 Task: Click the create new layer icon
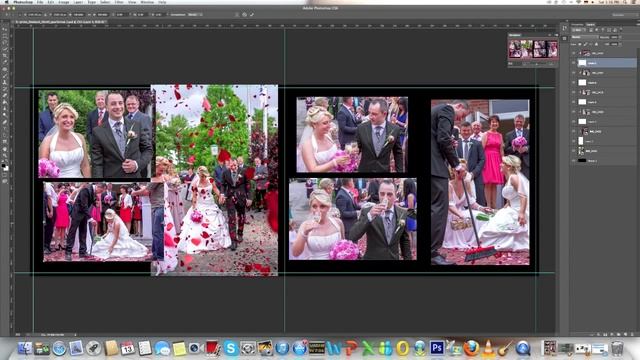coord(624,334)
